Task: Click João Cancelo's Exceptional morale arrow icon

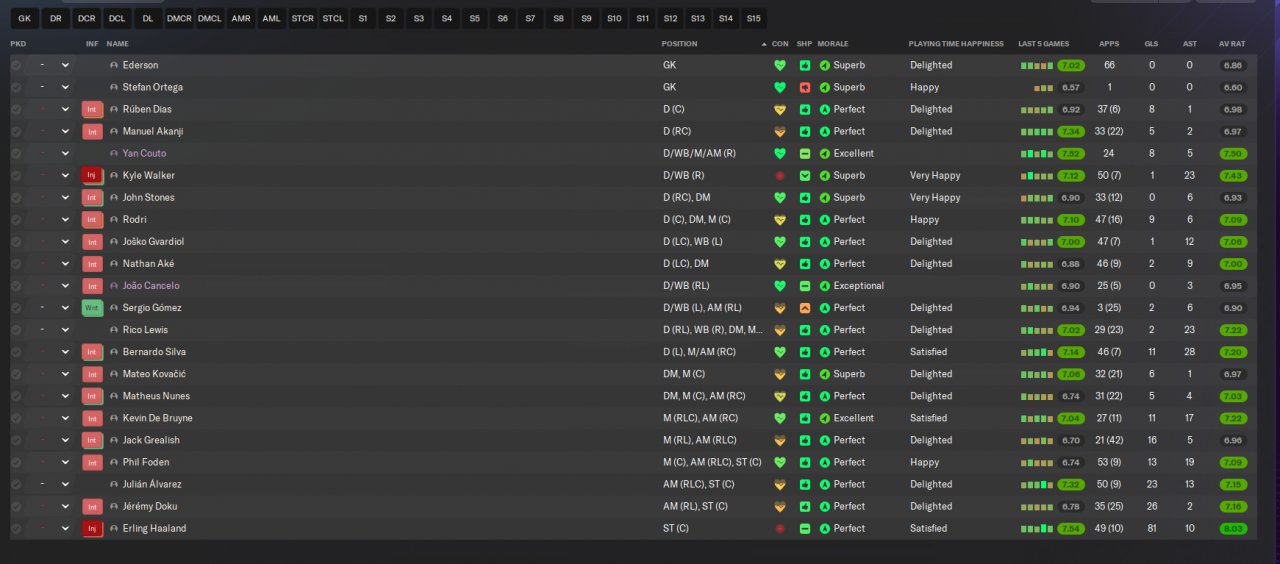Action: (825, 286)
